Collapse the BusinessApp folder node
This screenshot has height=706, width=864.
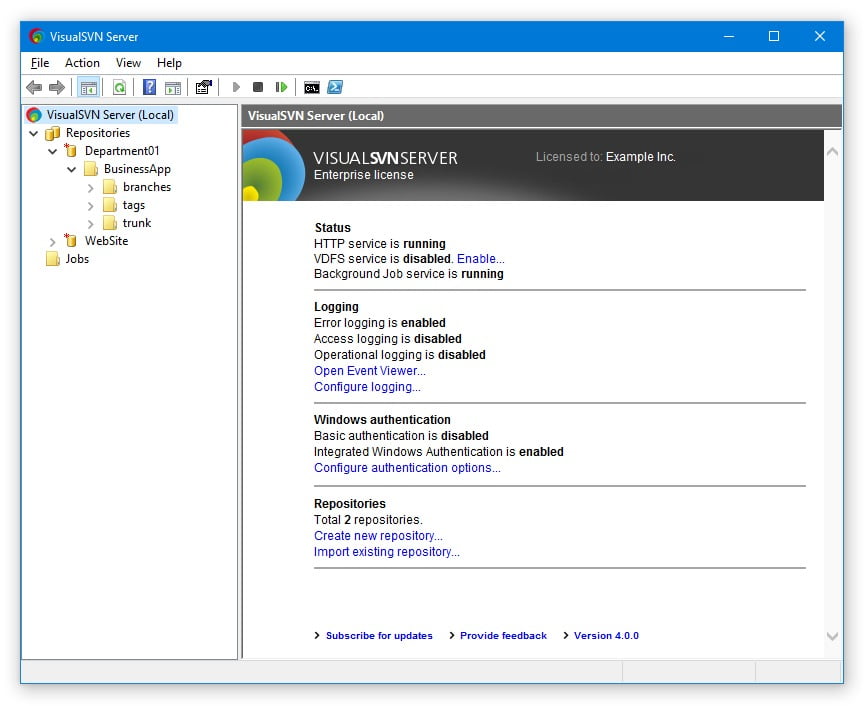pos(72,169)
